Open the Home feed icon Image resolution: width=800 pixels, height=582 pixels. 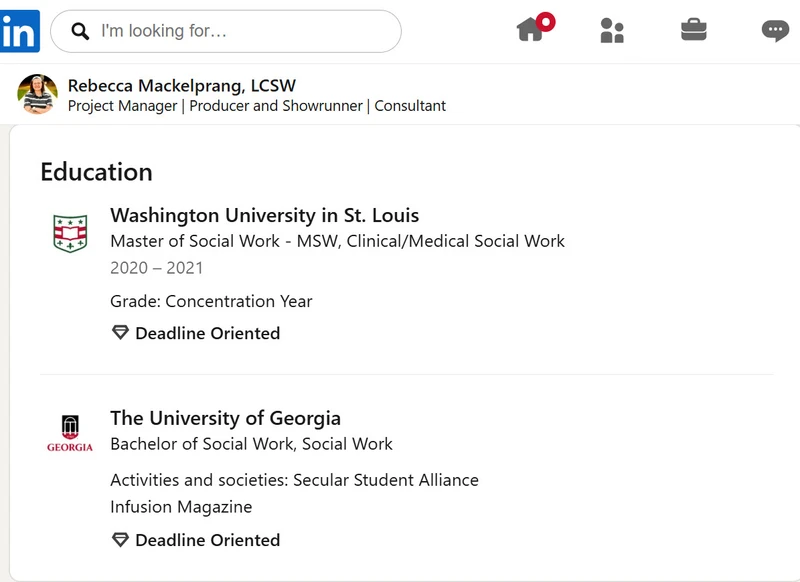(x=530, y=30)
